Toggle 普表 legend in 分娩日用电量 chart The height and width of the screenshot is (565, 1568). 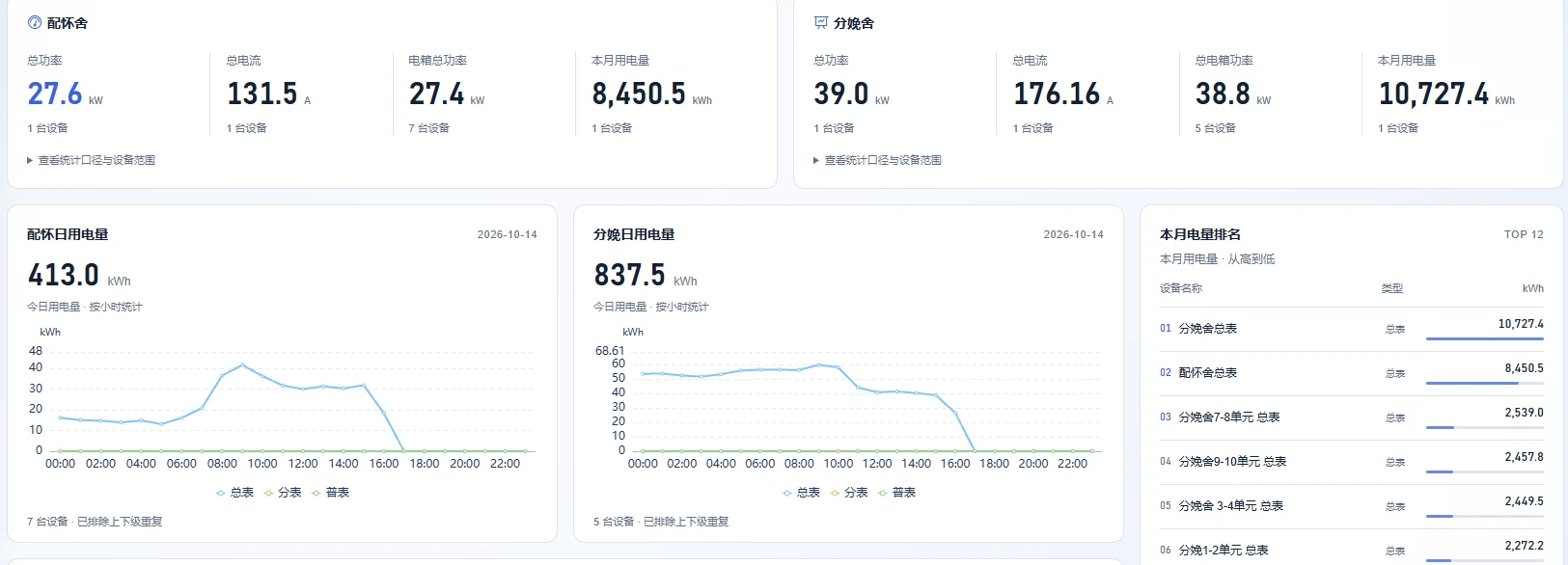coord(897,493)
